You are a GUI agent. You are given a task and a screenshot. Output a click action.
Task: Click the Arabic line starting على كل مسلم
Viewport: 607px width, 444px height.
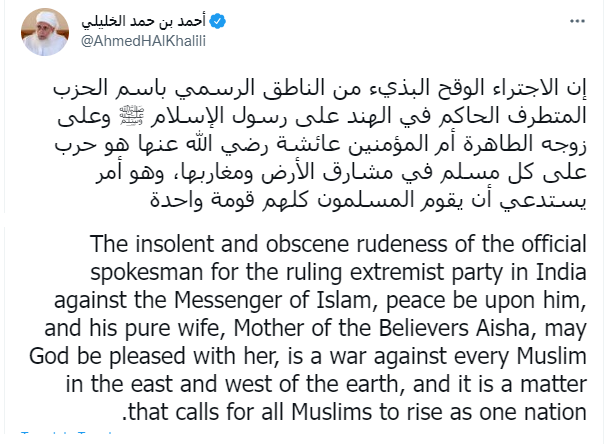point(341,173)
